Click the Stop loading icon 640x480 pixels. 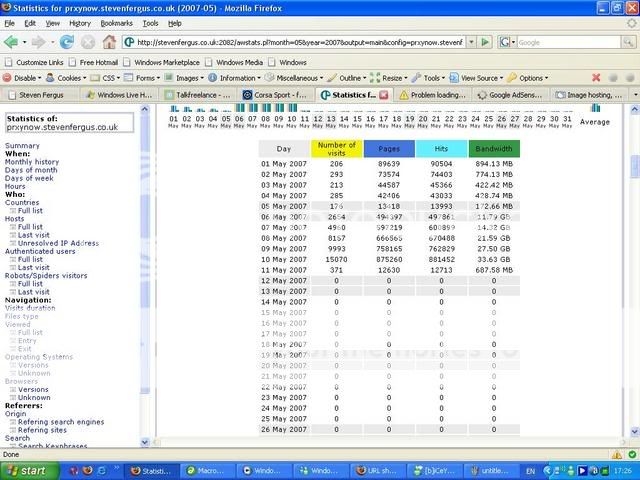coord(88,42)
